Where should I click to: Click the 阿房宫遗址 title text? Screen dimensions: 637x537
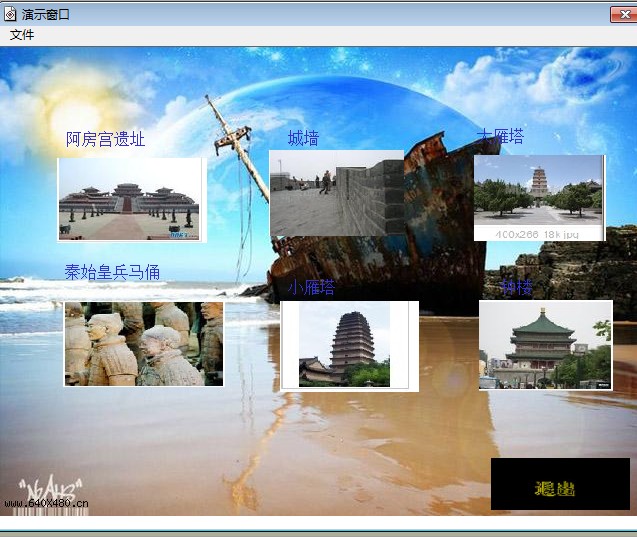click(x=105, y=139)
